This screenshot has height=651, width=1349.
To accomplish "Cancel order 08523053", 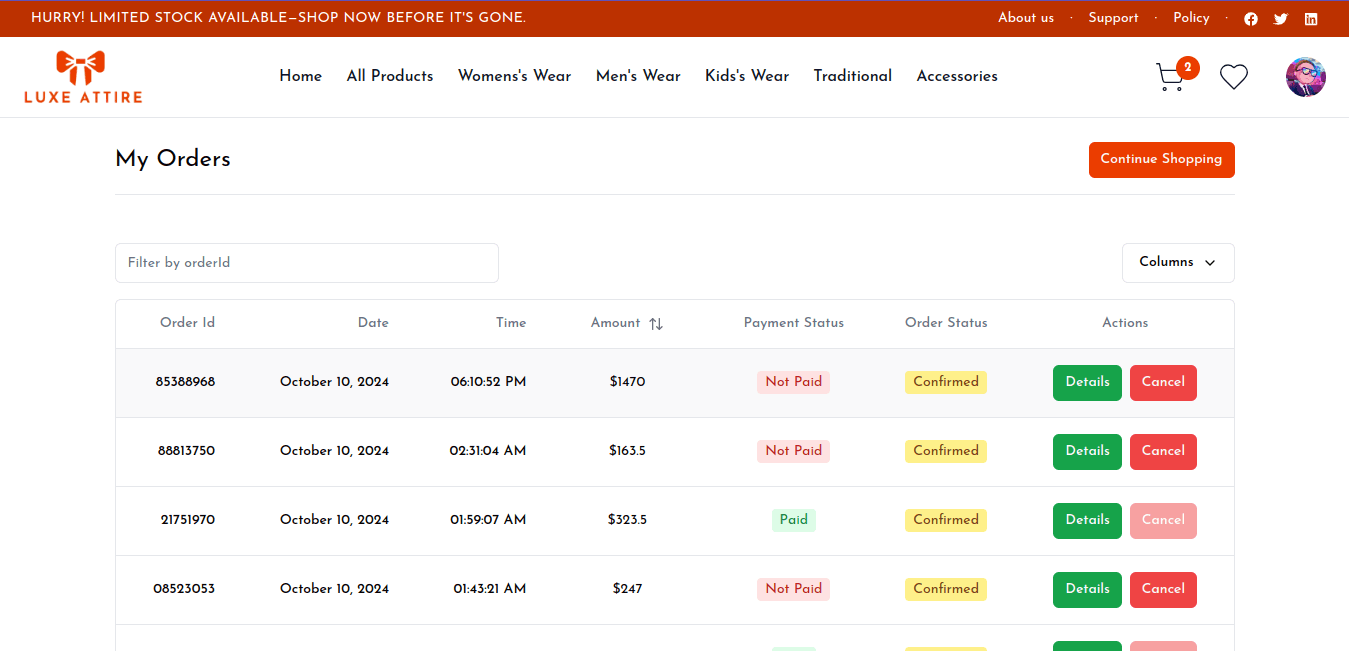I will pos(1163,590).
